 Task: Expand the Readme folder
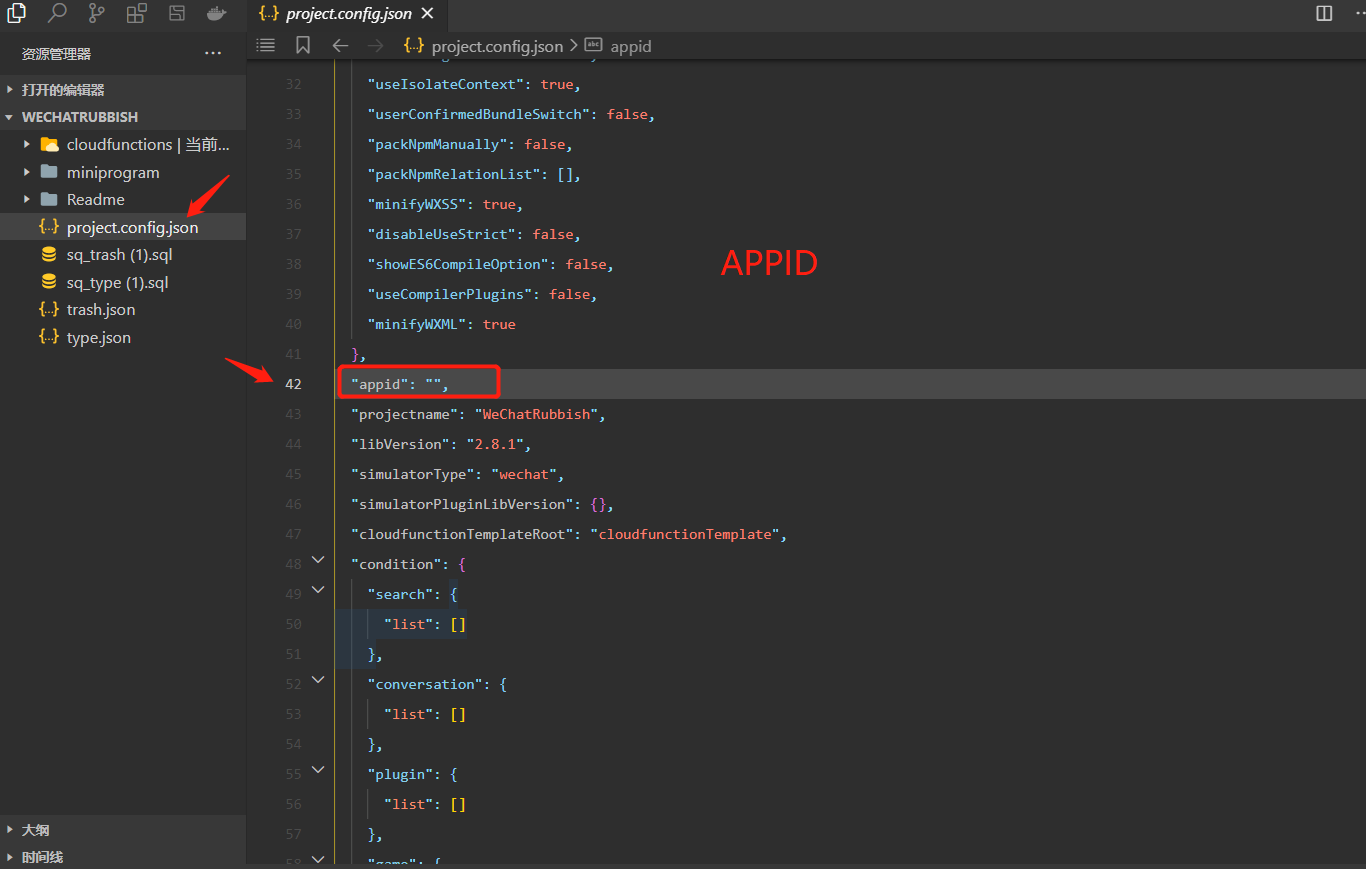click(27, 200)
